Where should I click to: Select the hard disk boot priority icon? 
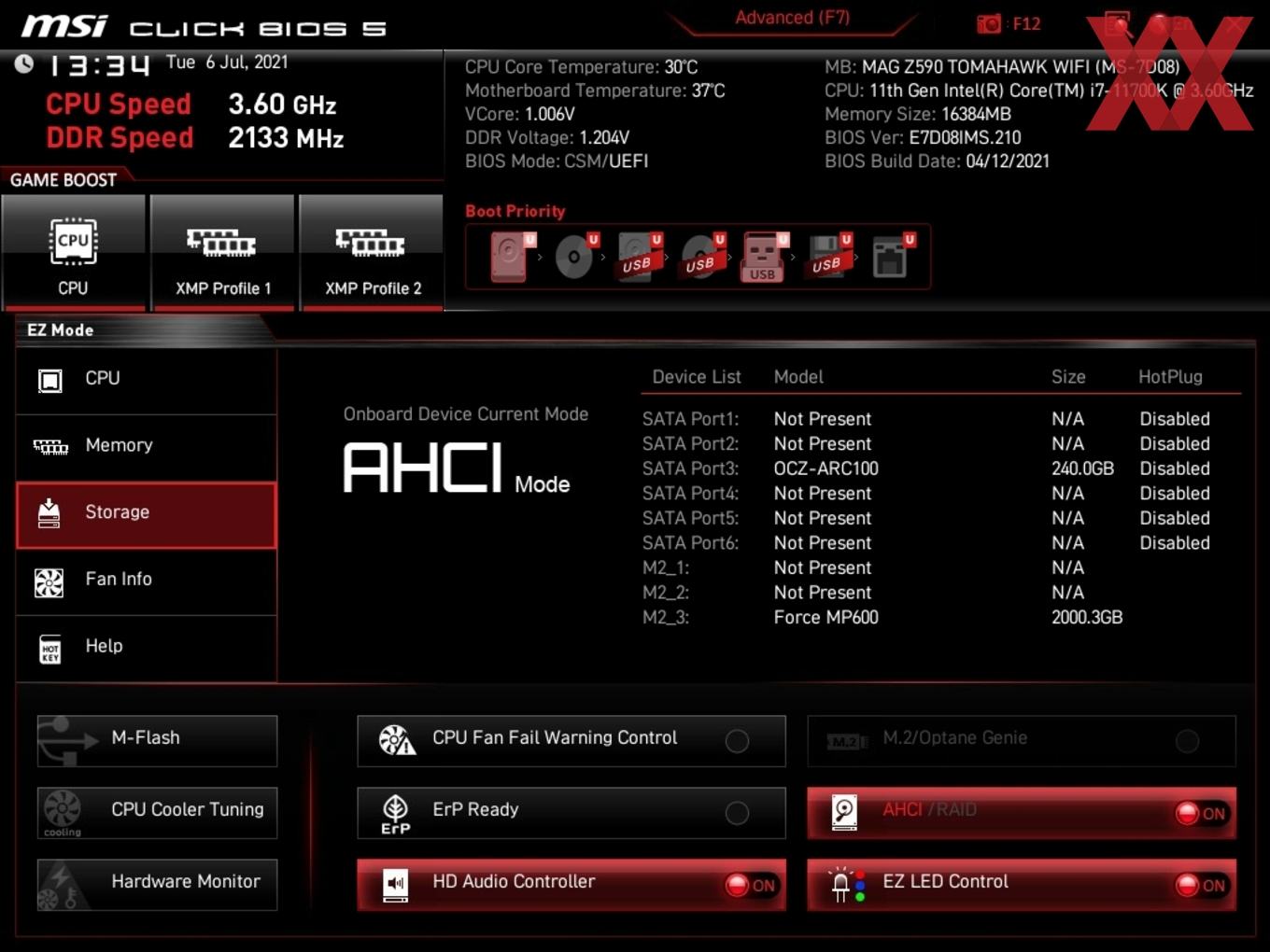pyautogui.click(x=512, y=256)
